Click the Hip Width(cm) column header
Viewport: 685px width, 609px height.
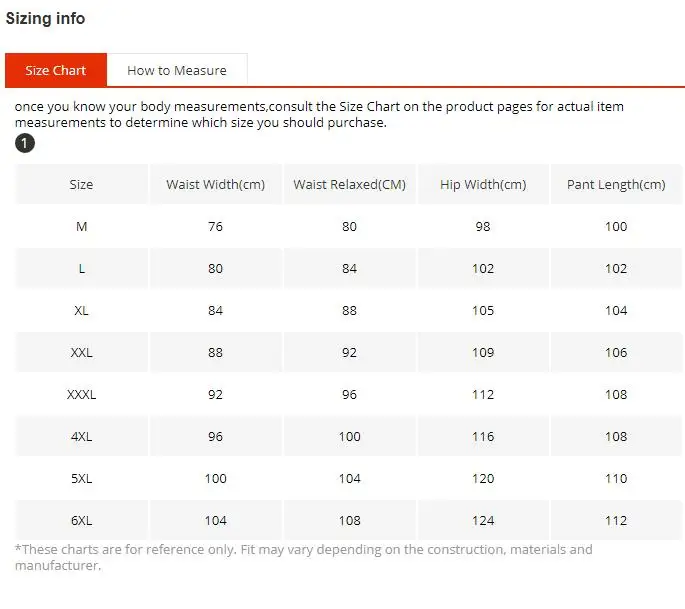[x=483, y=184]
